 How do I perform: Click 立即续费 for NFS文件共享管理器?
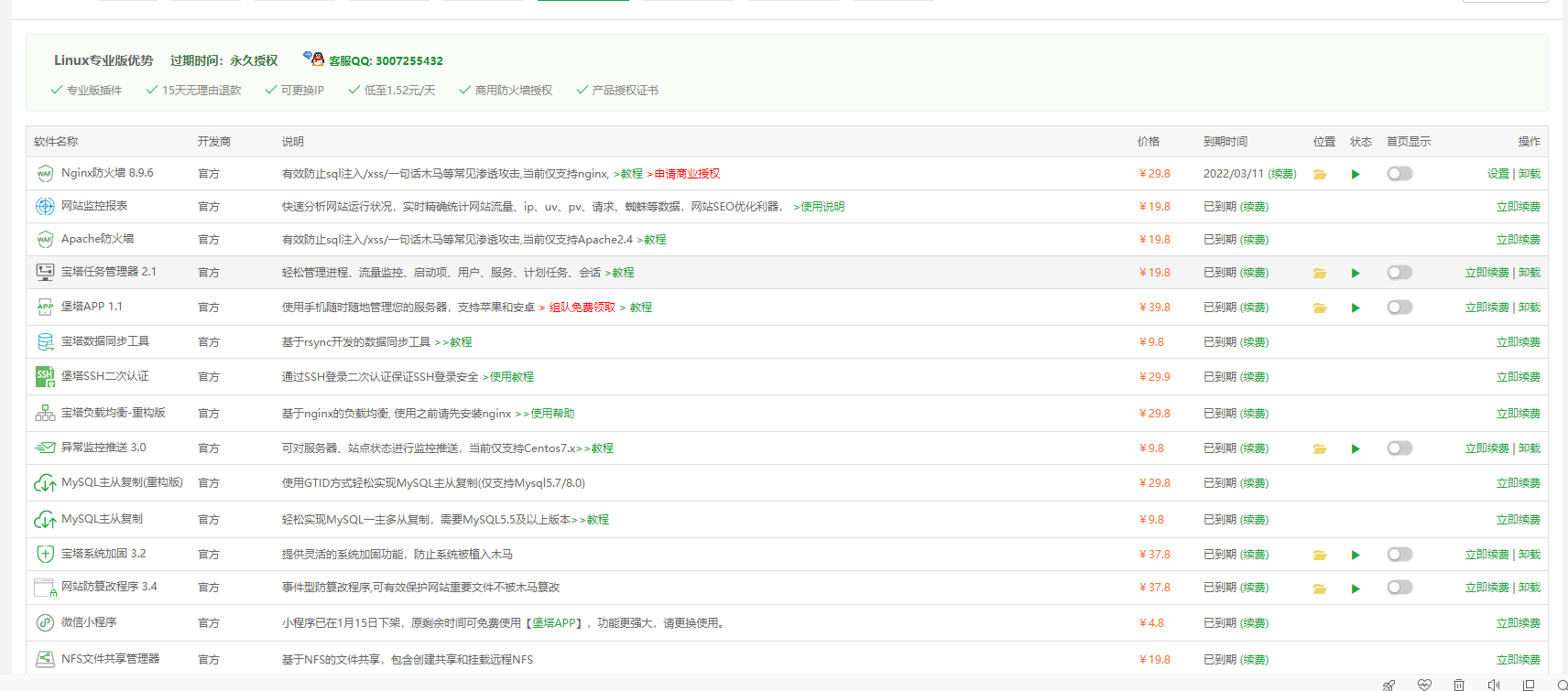pos(1519,659)
